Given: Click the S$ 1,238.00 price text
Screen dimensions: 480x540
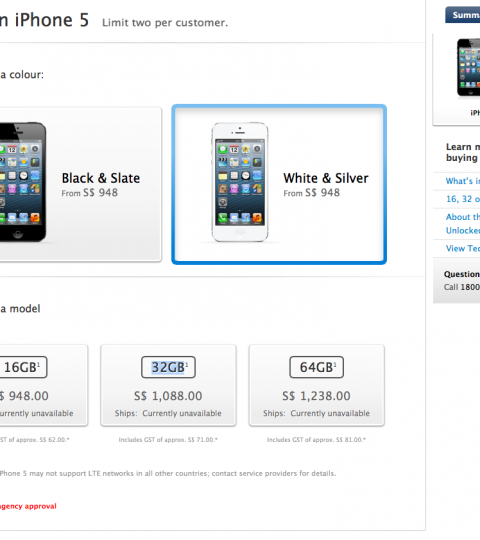Looking at the screenshot, I should click(316, 396).
